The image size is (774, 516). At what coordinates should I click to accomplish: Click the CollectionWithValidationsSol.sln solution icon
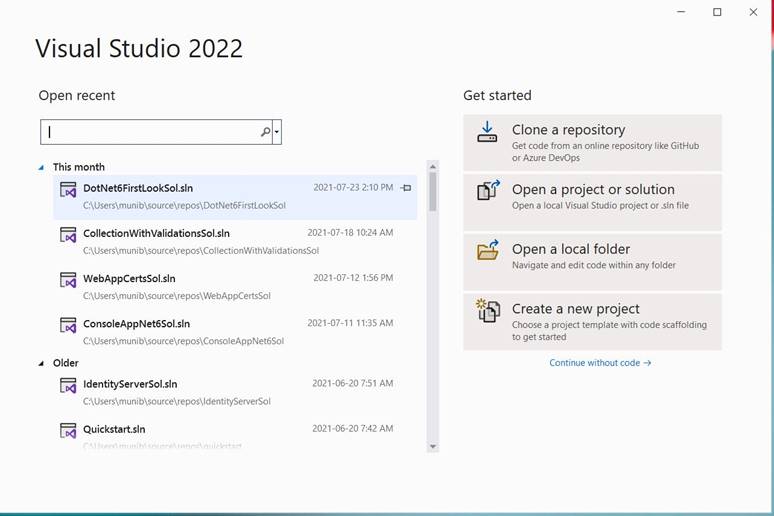pyautogui.click(x=68, y=235)
